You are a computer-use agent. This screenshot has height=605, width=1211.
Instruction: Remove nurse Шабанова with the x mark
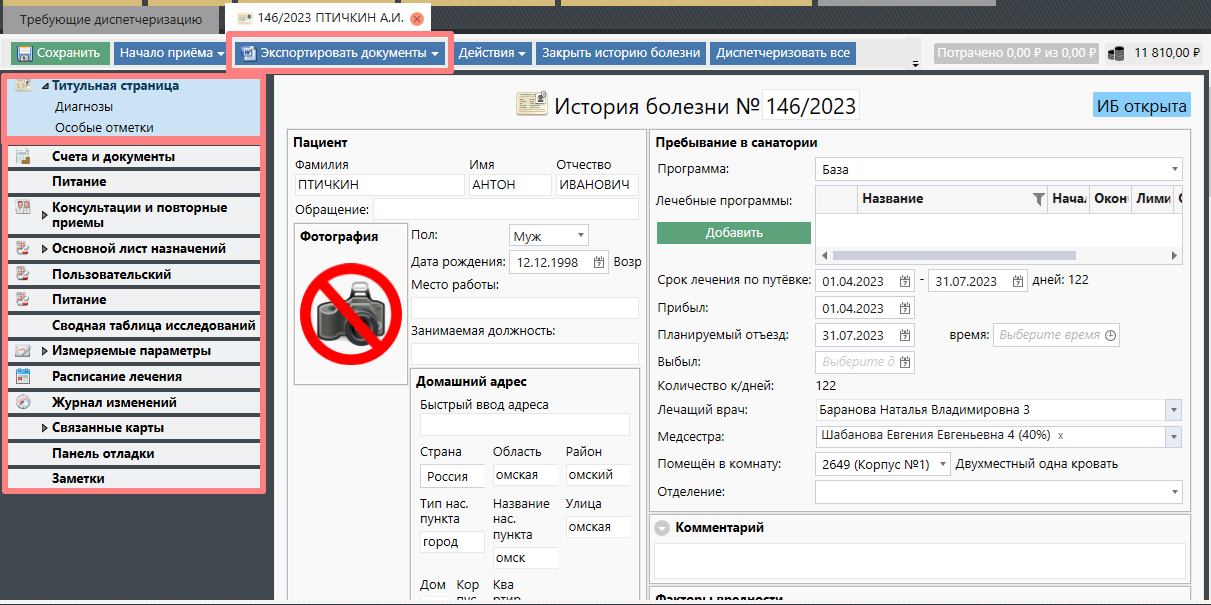click(1060, 436)
